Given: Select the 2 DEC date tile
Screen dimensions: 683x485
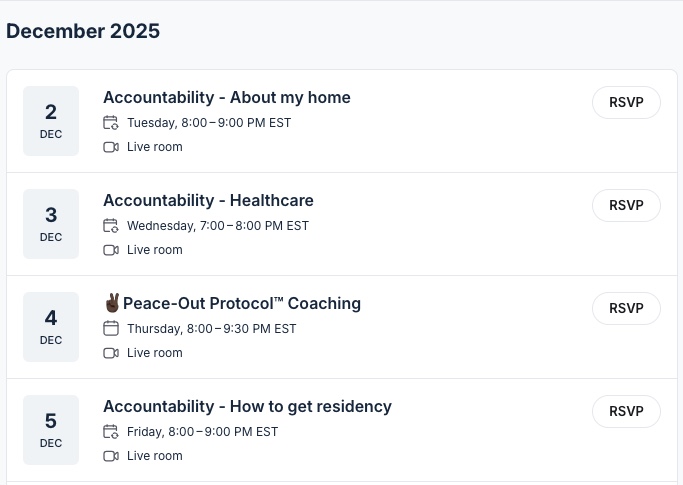Looking at the screenshot, I should [x=51, y=121].
